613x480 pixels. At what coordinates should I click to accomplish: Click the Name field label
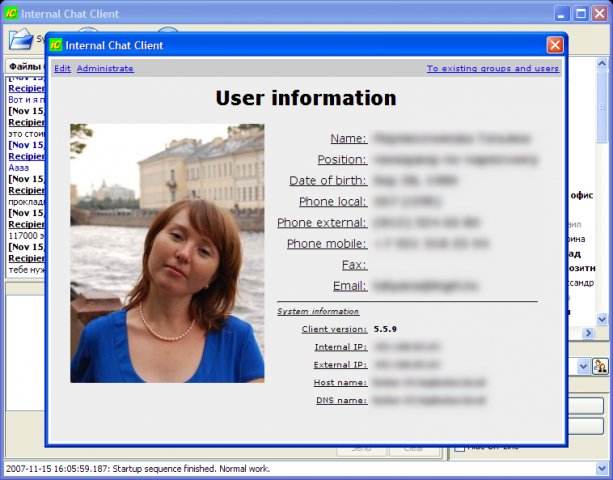348,139
